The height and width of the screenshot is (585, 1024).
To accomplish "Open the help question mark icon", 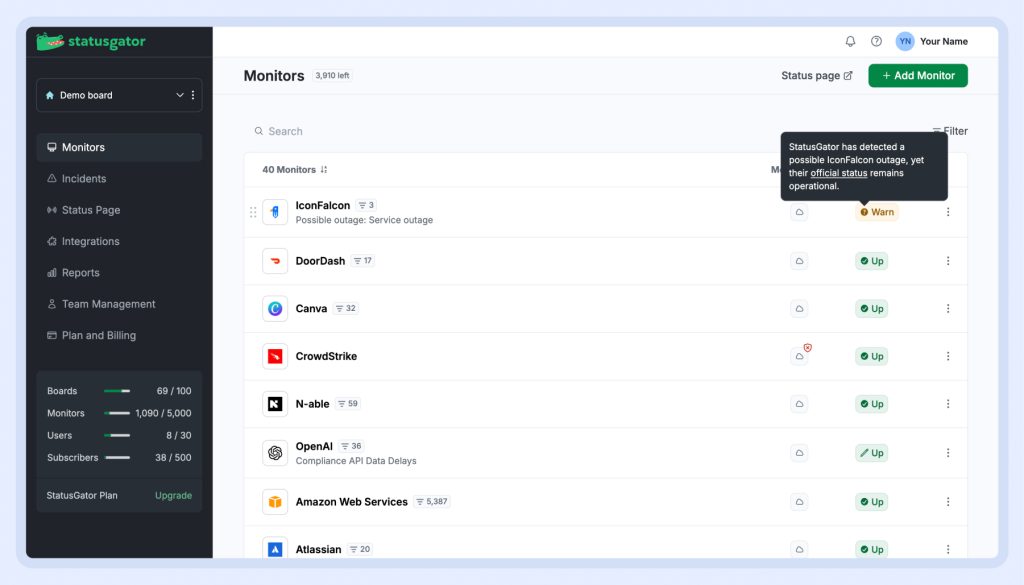I will pos(876,41).
